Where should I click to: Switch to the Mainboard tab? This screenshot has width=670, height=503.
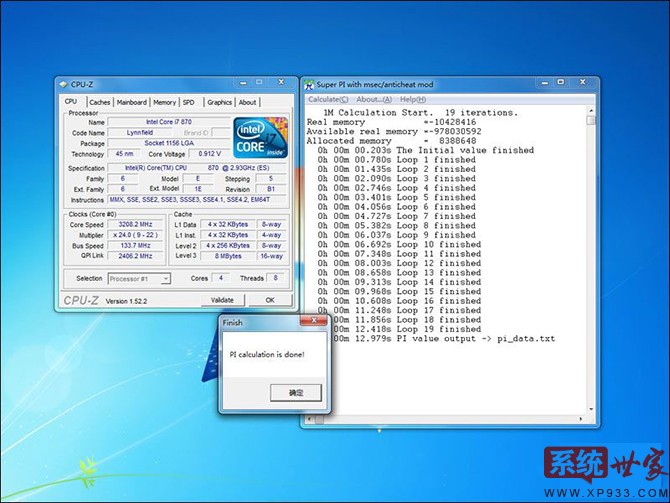coord(131,102)
